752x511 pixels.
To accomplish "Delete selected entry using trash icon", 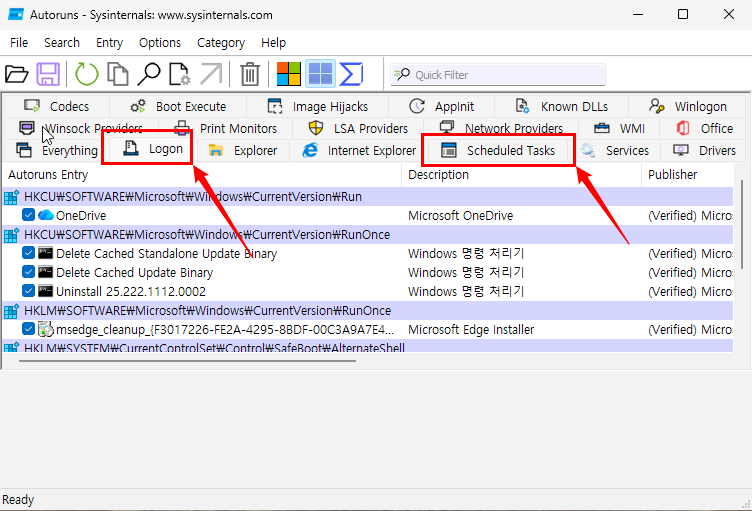I will (250, 74).
